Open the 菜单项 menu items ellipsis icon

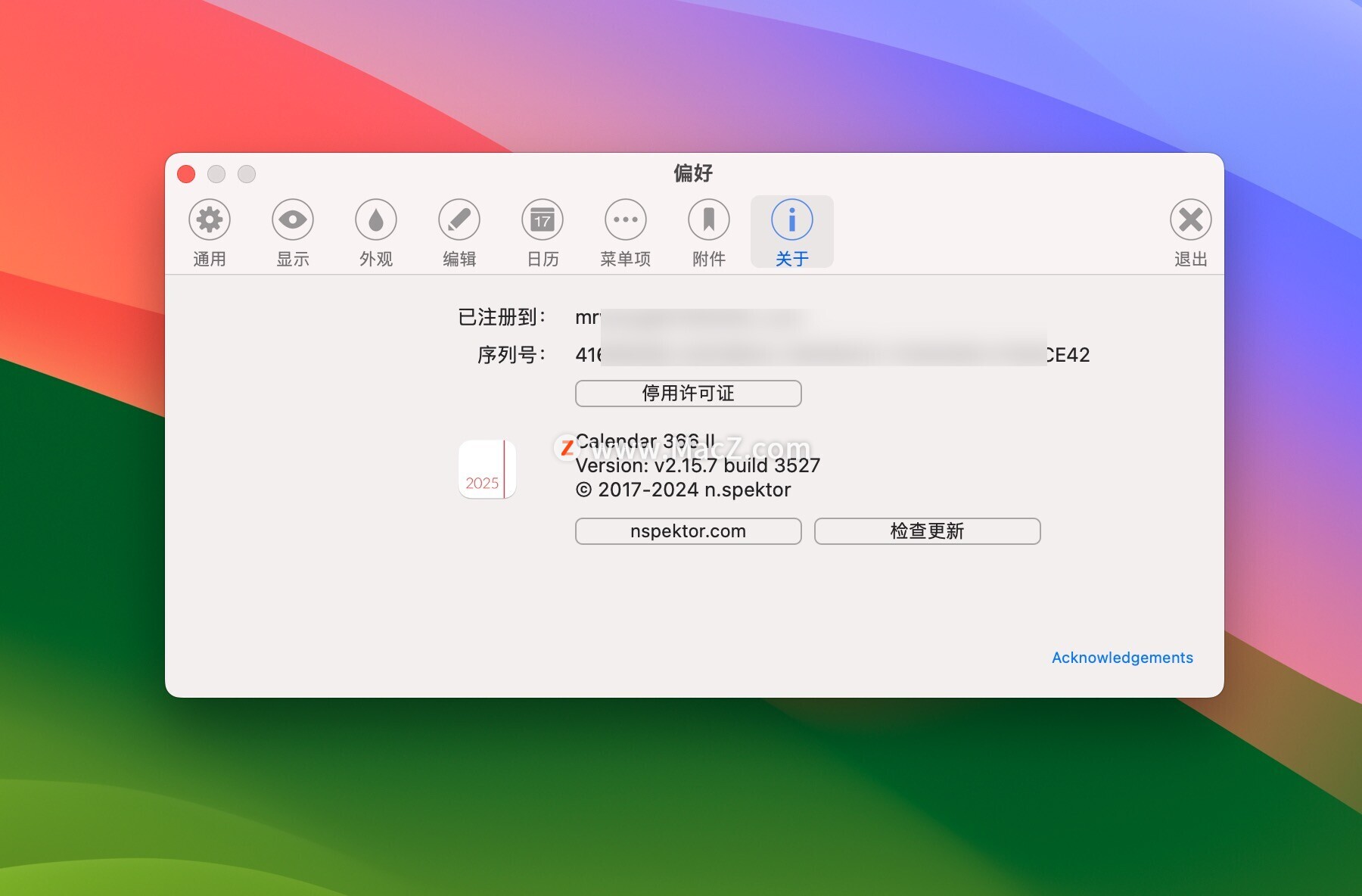pyautogui.click(x=626, y=220)
